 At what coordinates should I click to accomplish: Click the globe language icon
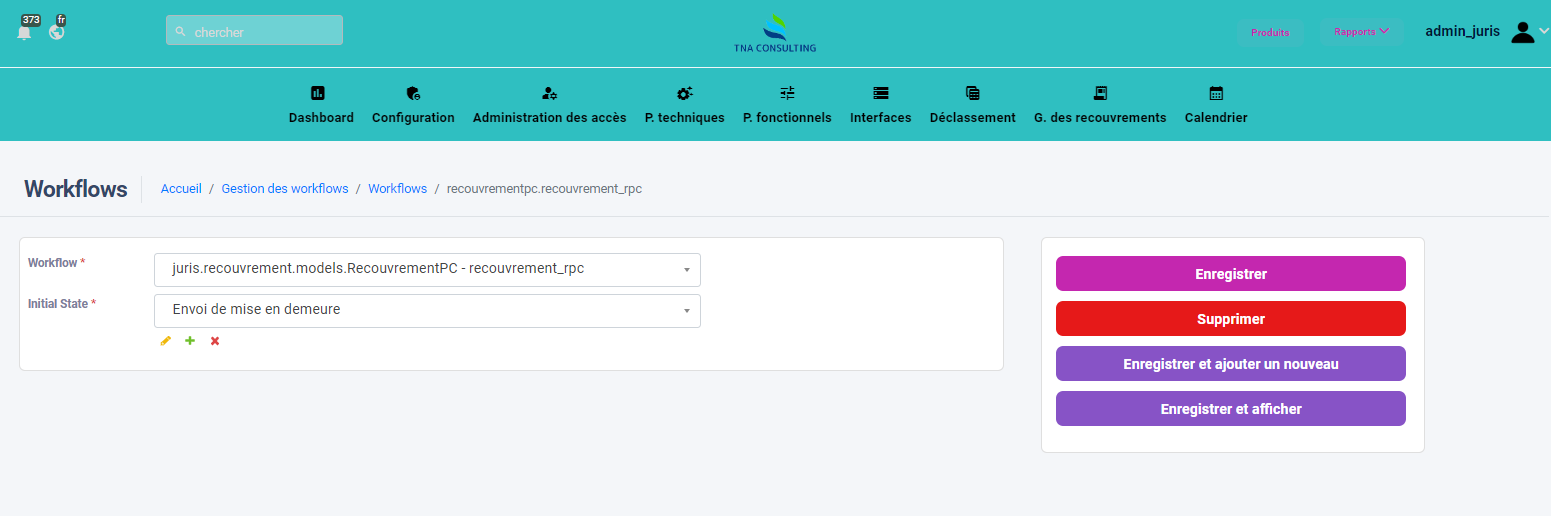(57, 32)
